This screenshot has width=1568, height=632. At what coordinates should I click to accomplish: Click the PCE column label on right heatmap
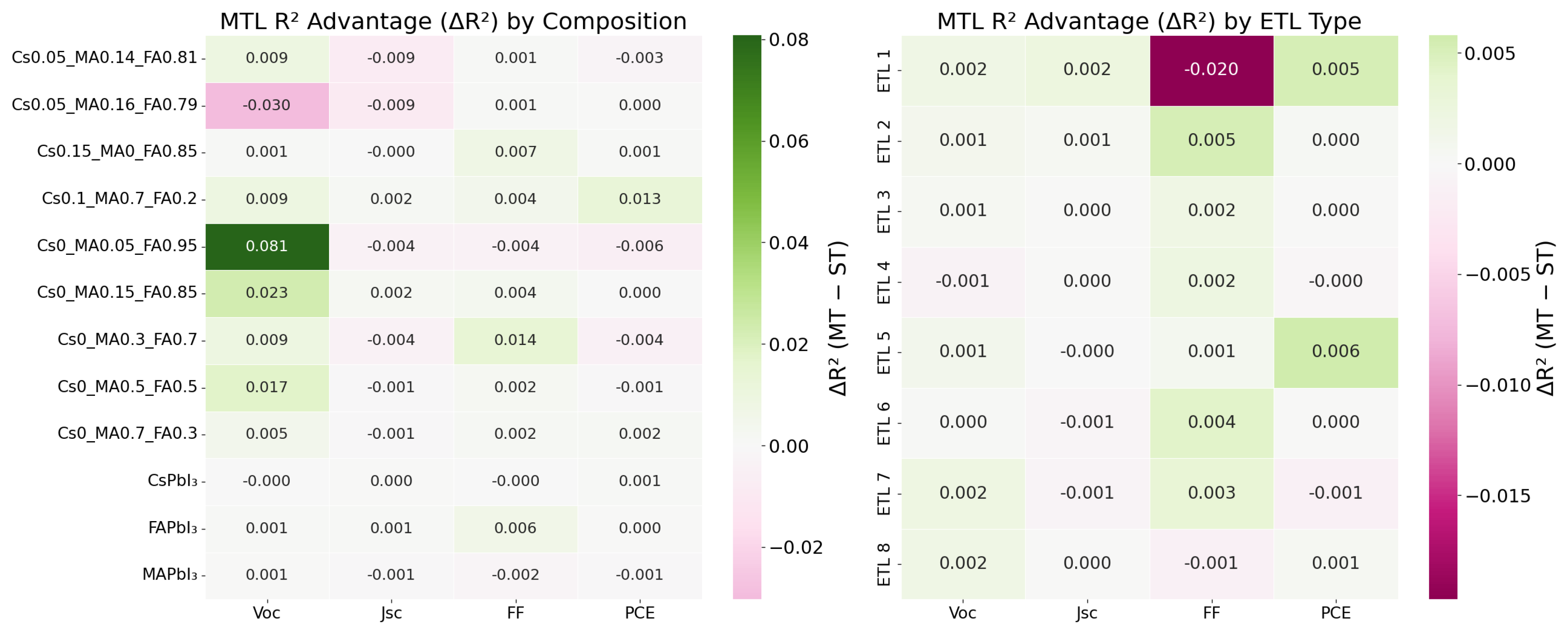click(x=1336, y=613)
